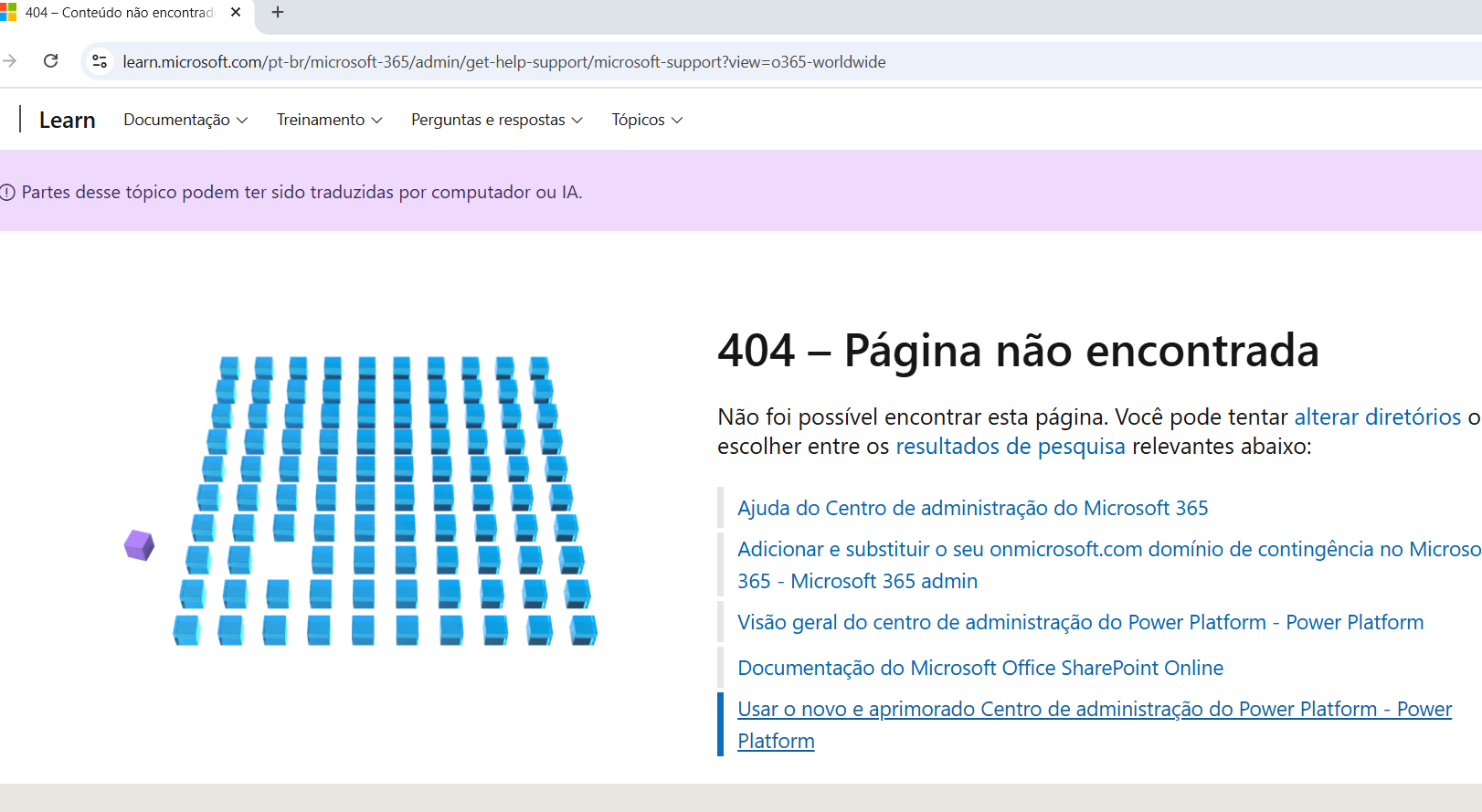Expand the Treinamento menu
This screenshot has width=1482, height=812.
330,120
